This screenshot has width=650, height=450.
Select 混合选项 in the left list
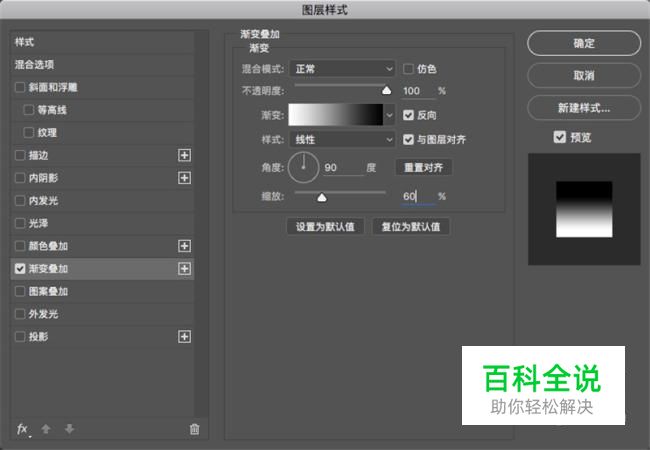coord(34,65)
